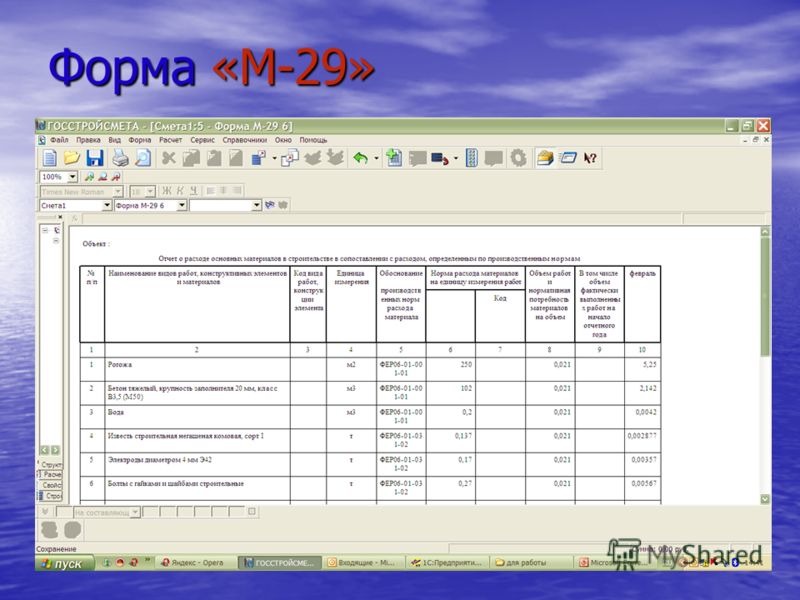Viewport: 800px width, 600px height.
Task: Toggle bold Ж formatting button
Action: coord(166,191)
